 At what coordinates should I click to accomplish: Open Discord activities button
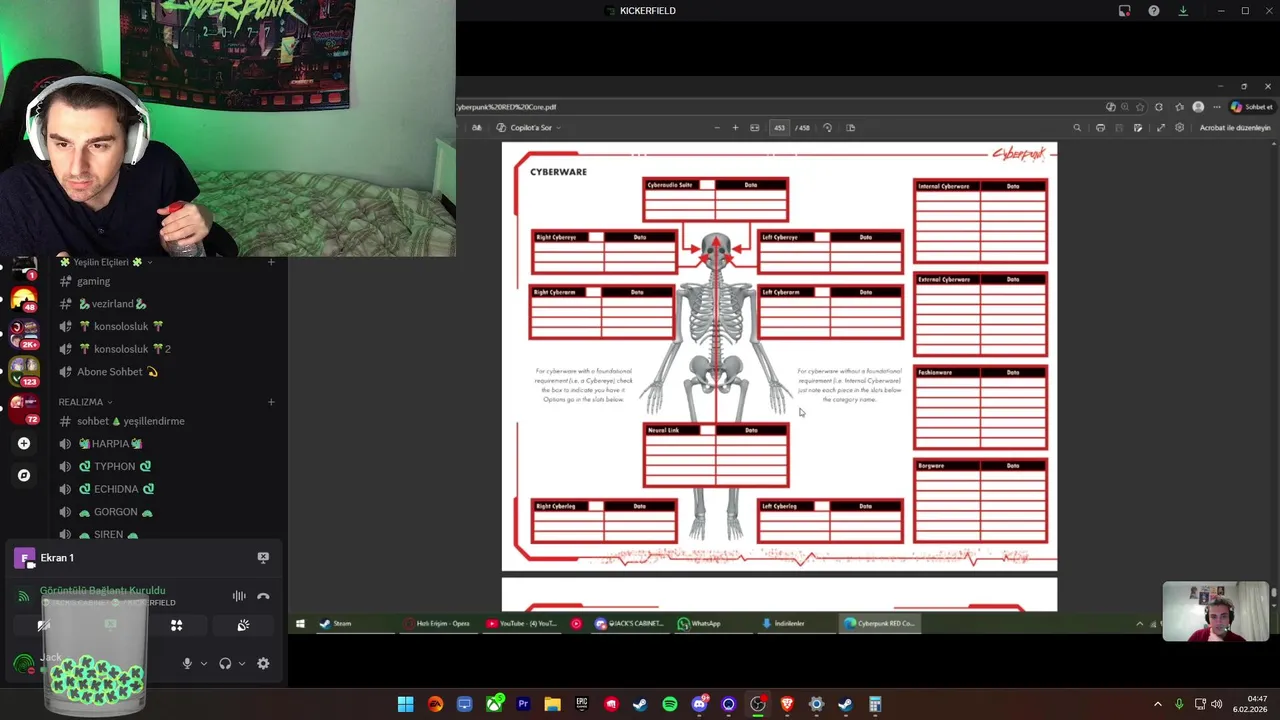point(176,626)
